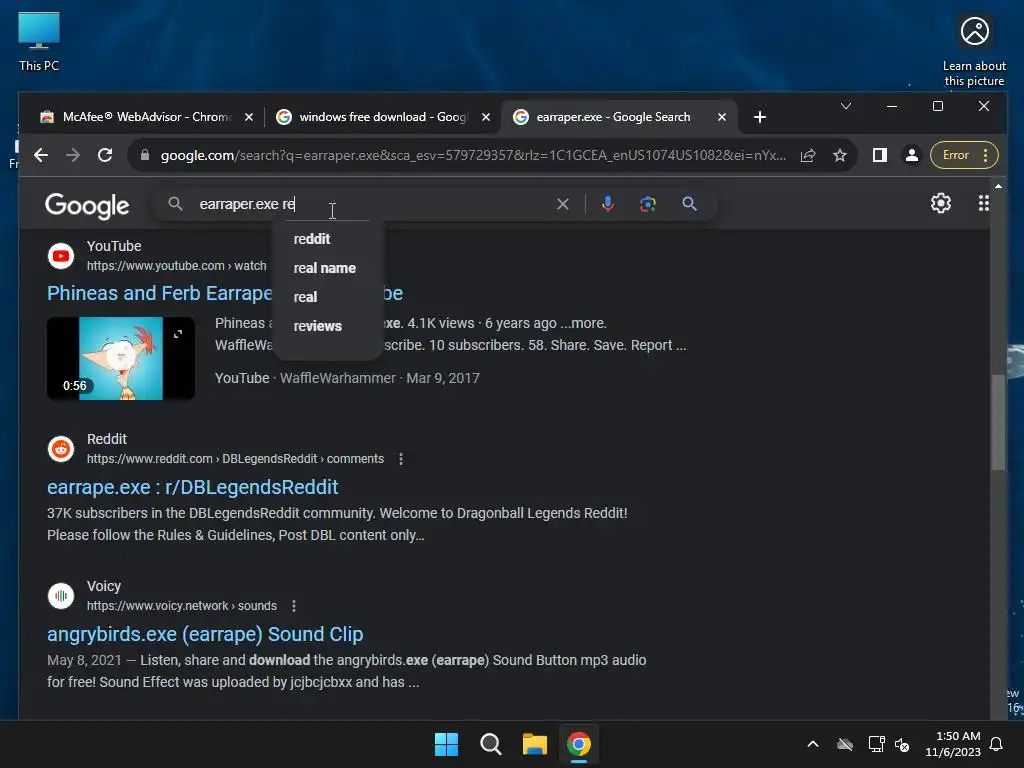Image resolution: width=1024 pixels, height=768 pixels.
Task: Open the Windows Start menu
Action: (447, 744)
